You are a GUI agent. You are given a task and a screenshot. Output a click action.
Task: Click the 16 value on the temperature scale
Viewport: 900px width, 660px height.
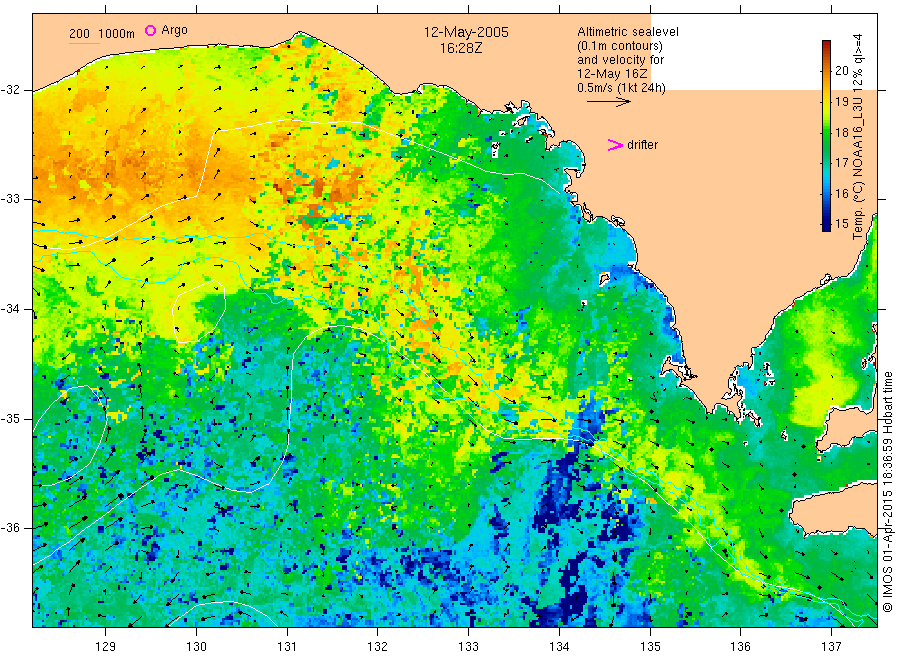coord(841,193)
